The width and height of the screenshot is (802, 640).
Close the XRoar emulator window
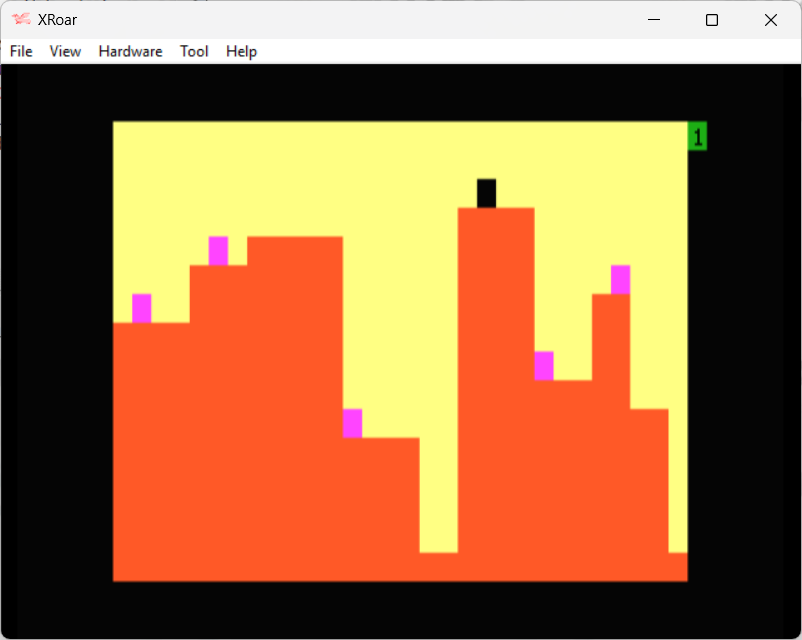(x=770, y=19)
